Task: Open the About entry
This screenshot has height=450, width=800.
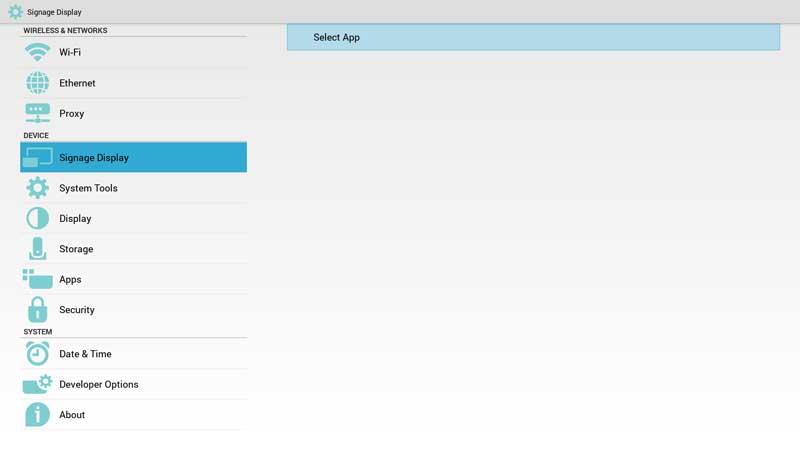Action: [x=134, y=414]
